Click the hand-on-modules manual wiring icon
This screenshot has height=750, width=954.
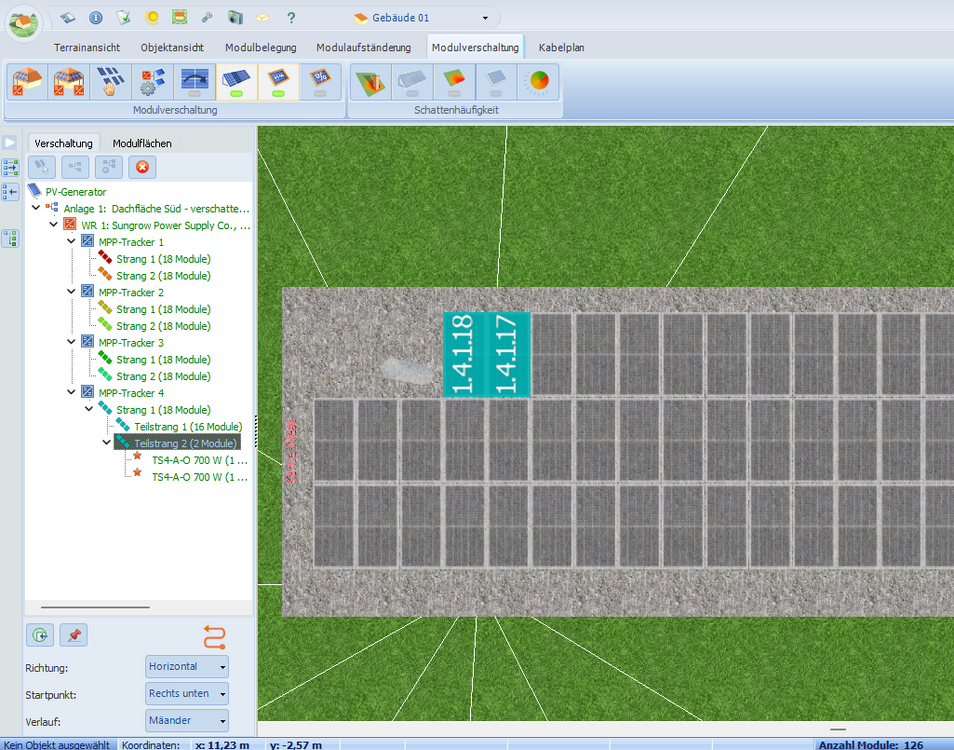click(x=110, y=82)
